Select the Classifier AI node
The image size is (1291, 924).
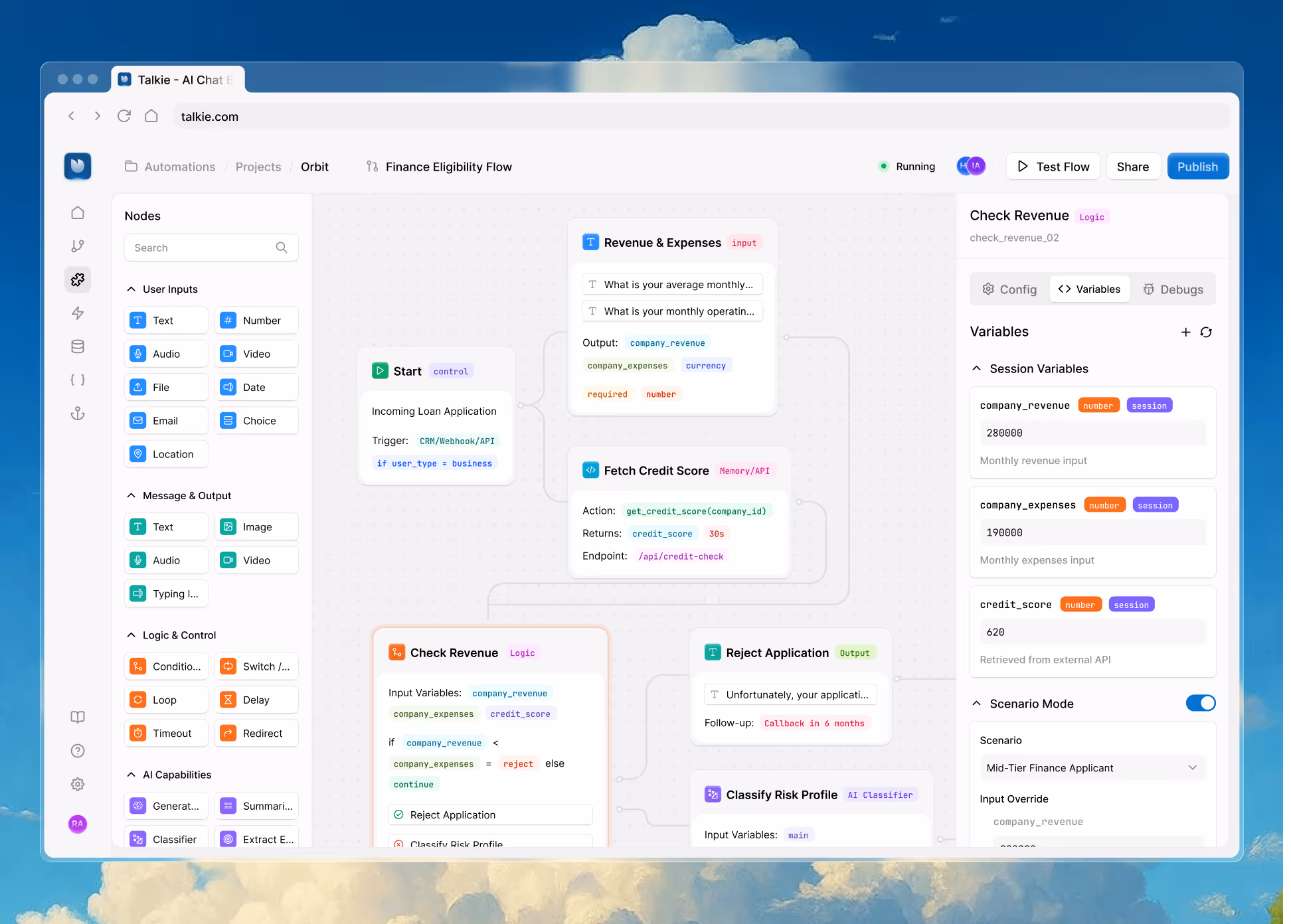pyautogui.click(x=166, y=839)
